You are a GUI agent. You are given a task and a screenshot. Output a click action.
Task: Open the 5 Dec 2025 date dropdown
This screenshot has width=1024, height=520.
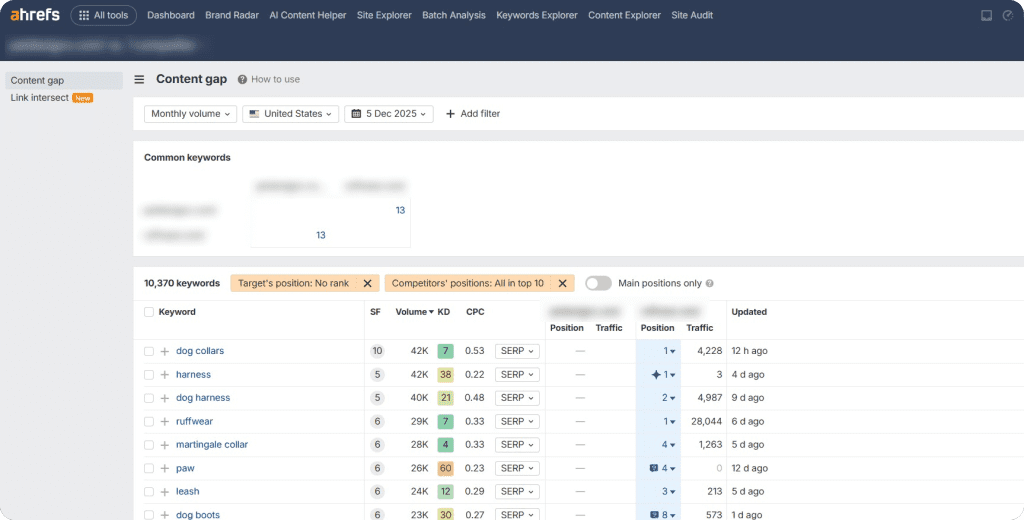(x=389, y=114)
